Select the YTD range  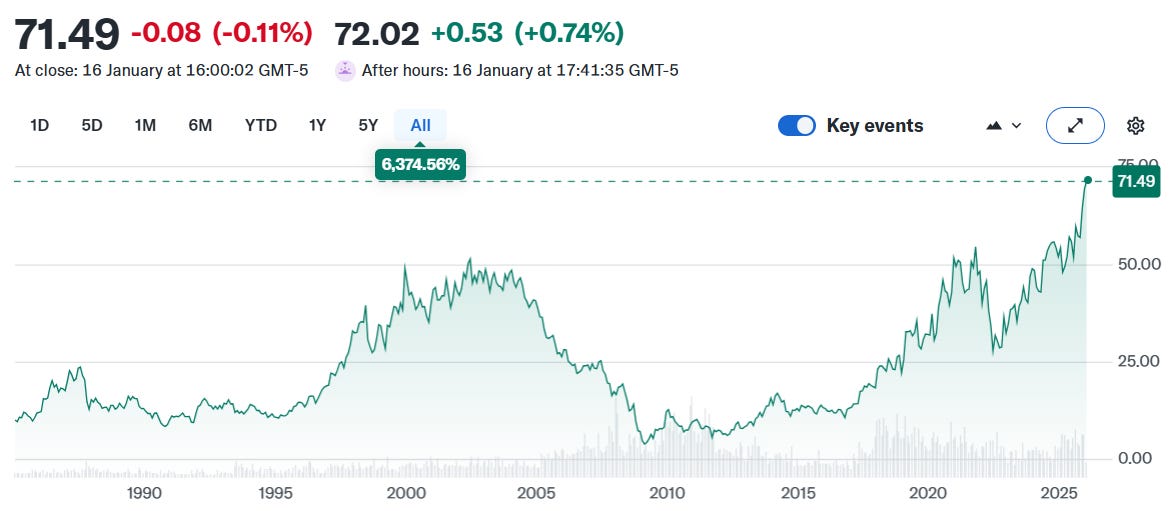click(x=261, y=126)
